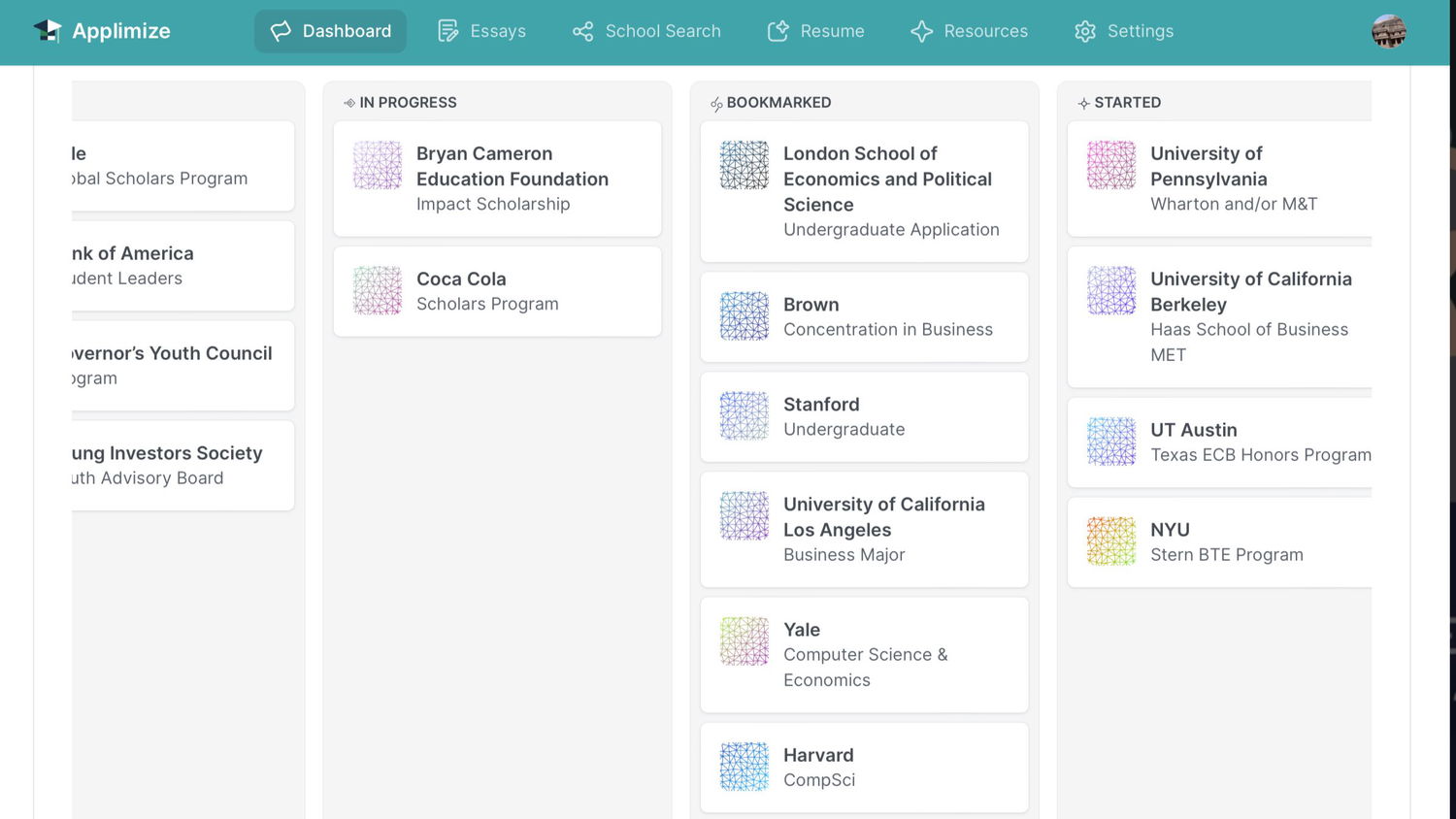
Task: Click the Applimize brand name
Action: [121, 31]
